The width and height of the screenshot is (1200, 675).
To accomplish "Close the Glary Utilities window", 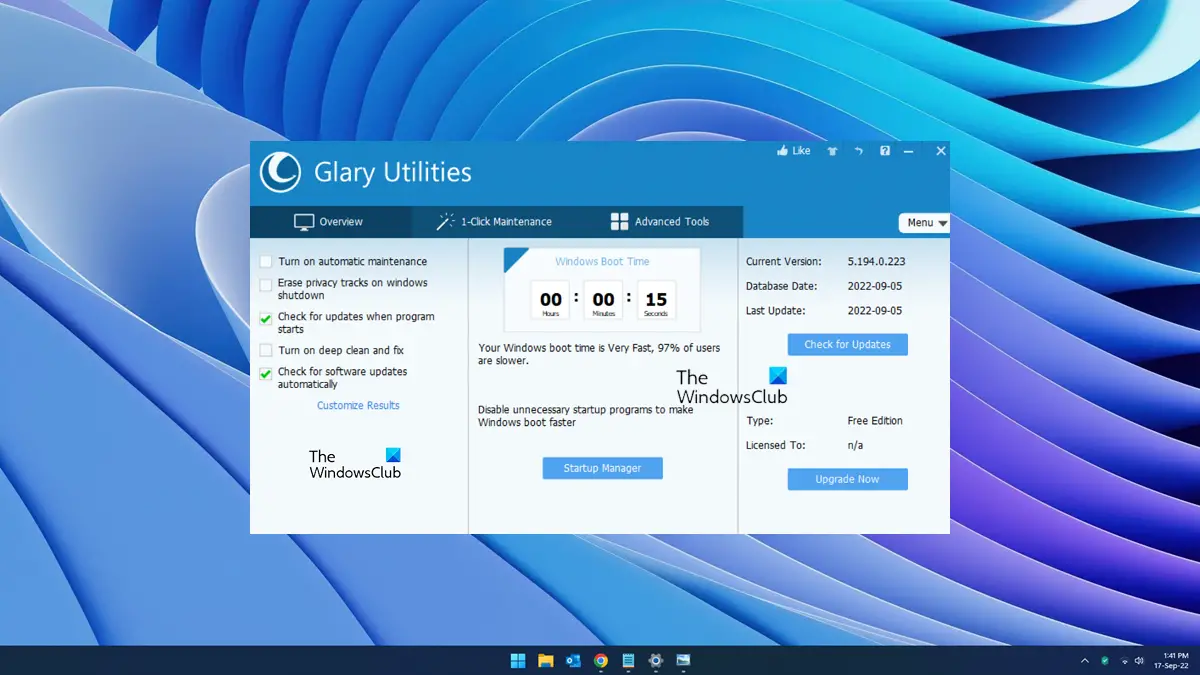I will (x=941, y=151).
